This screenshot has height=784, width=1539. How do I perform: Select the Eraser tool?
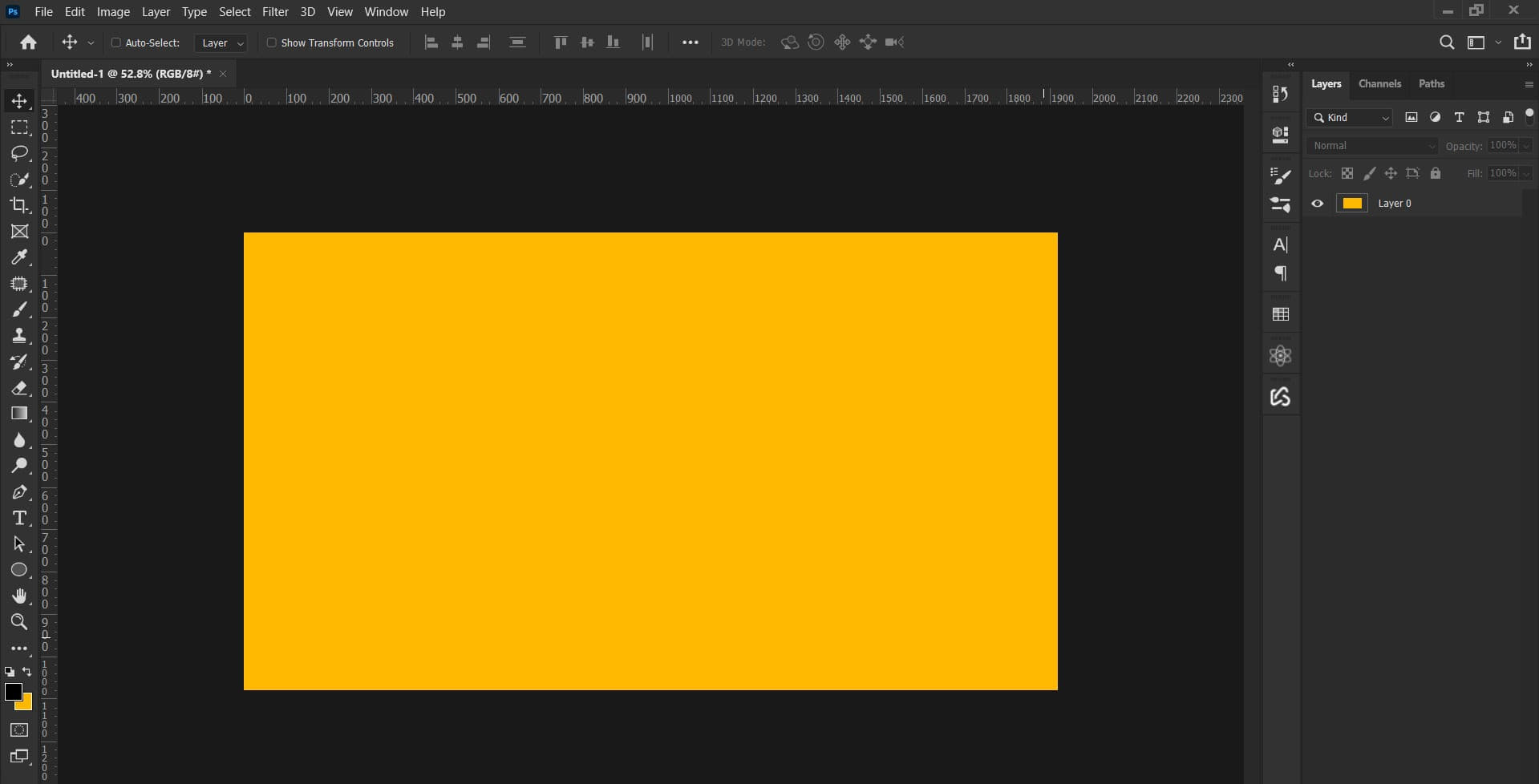point(19,388)
